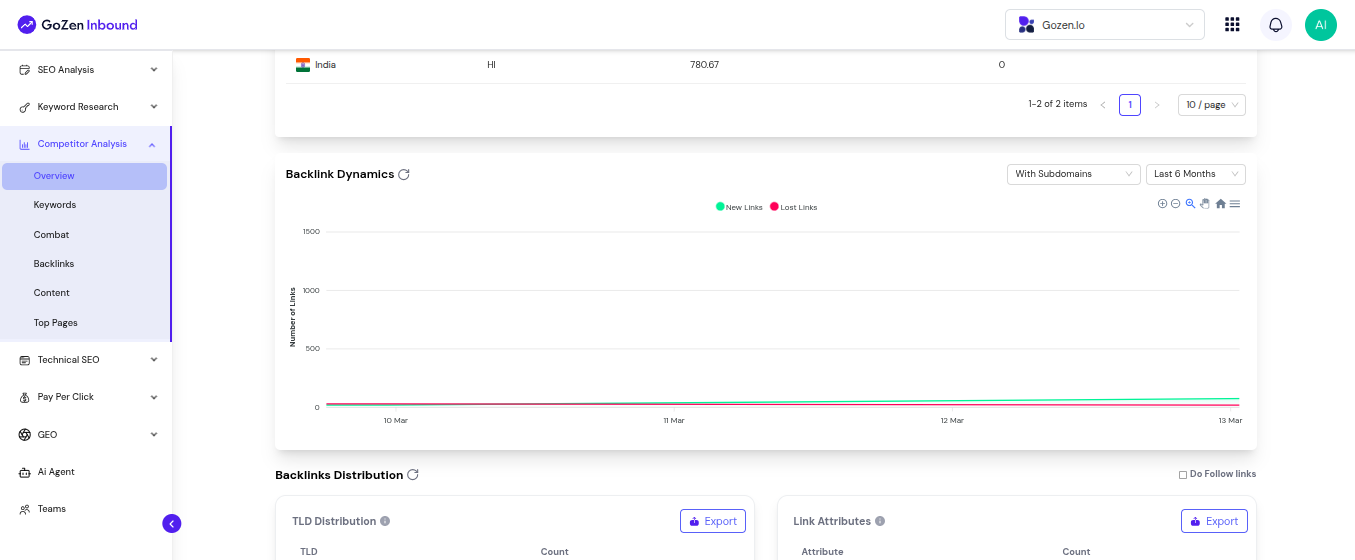1355x560 pixels.
Task: Reset chart zoom with home icon
Action: 1220,204
